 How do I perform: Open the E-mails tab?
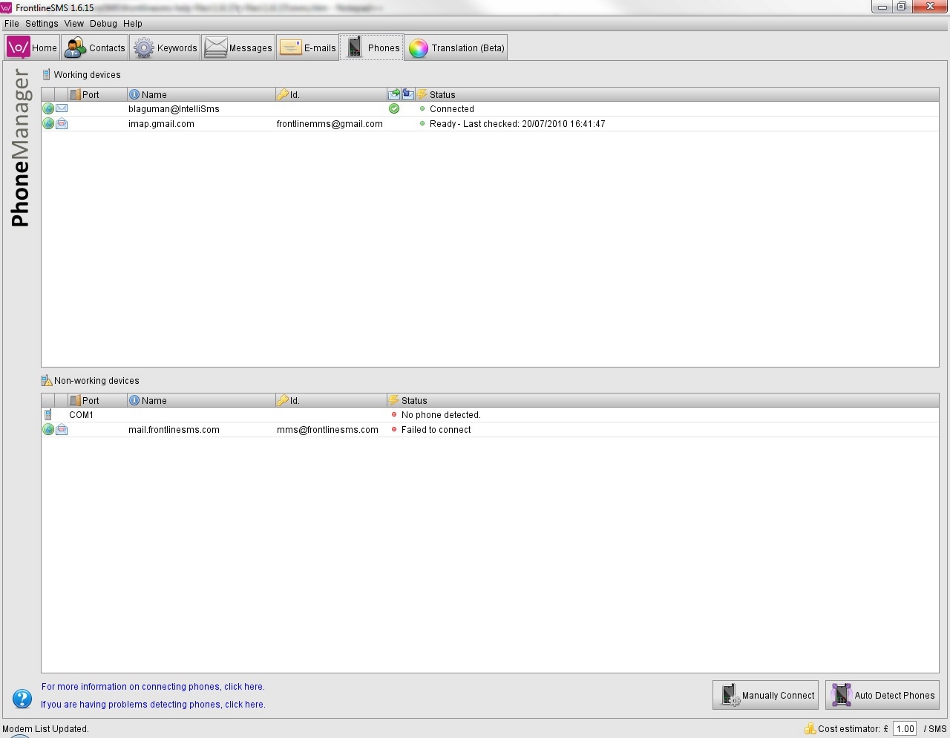308,48
